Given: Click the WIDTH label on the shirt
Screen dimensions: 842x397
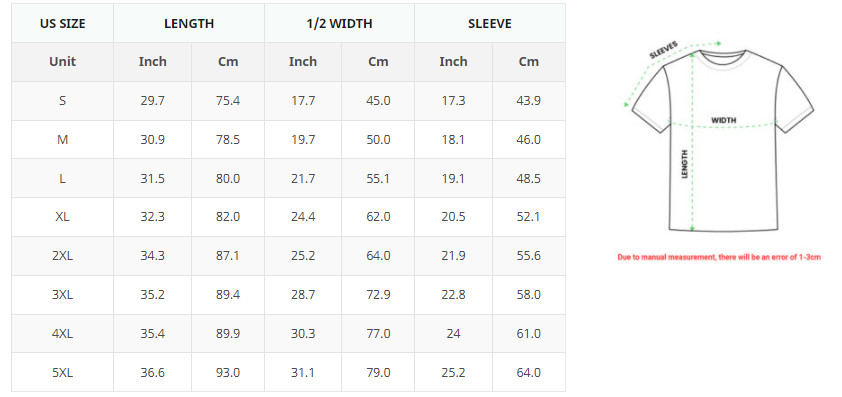Looking at the screenshot, I should pyautogui.click(x=724, y=120).
